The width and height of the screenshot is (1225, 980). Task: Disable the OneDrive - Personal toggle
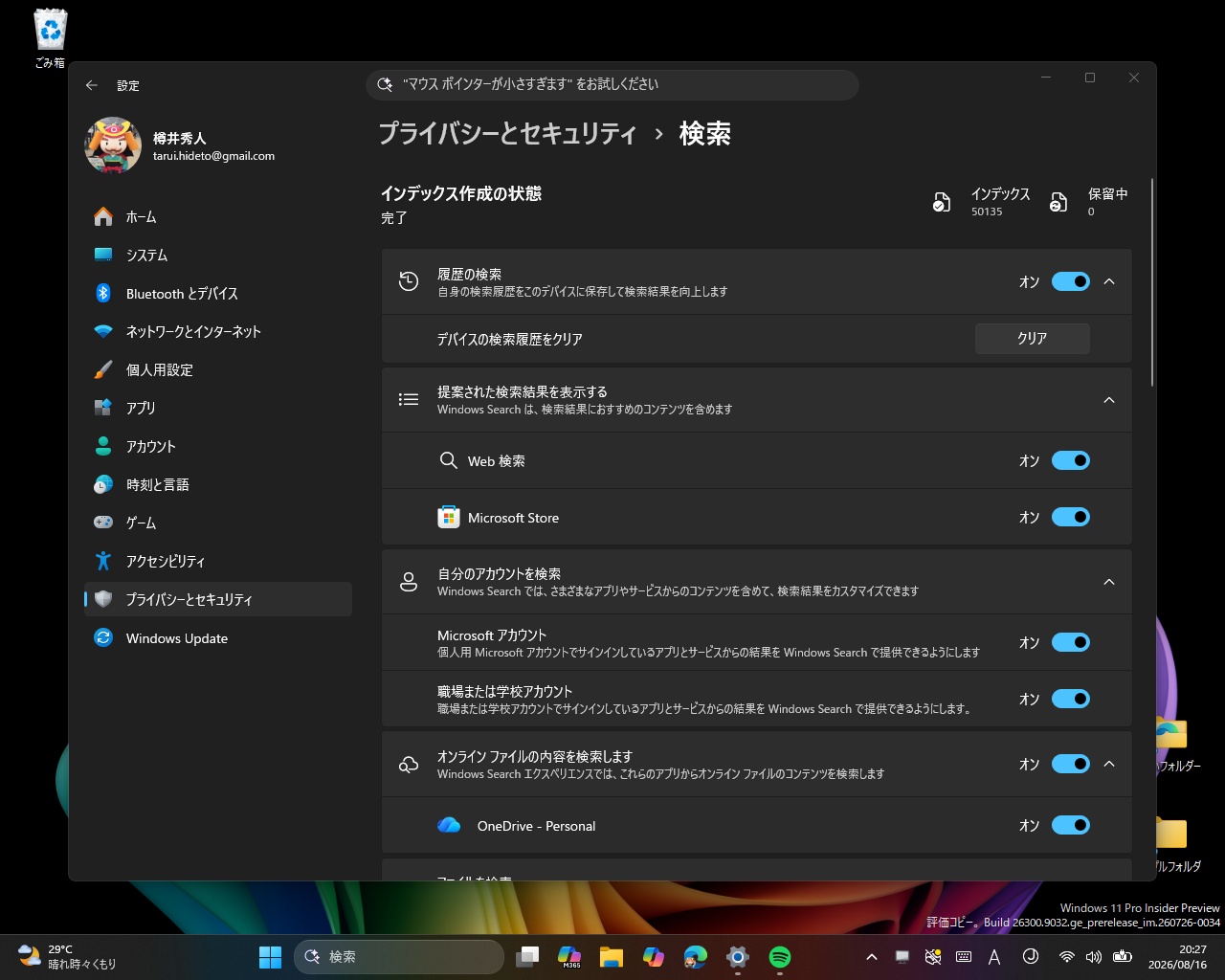[x=1071, y=825]
